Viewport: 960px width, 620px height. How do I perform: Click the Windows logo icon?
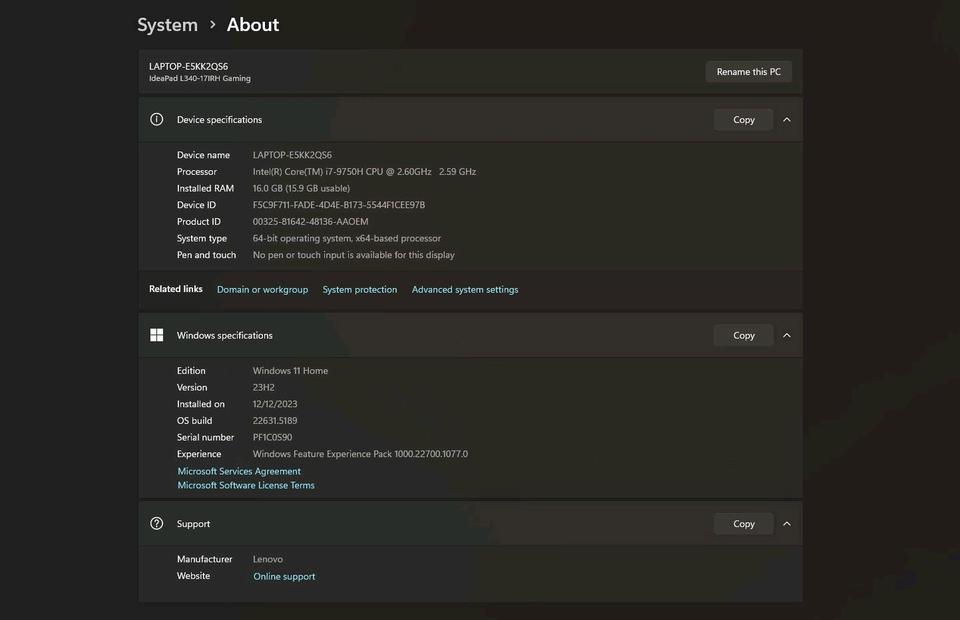tap(157, 335)
